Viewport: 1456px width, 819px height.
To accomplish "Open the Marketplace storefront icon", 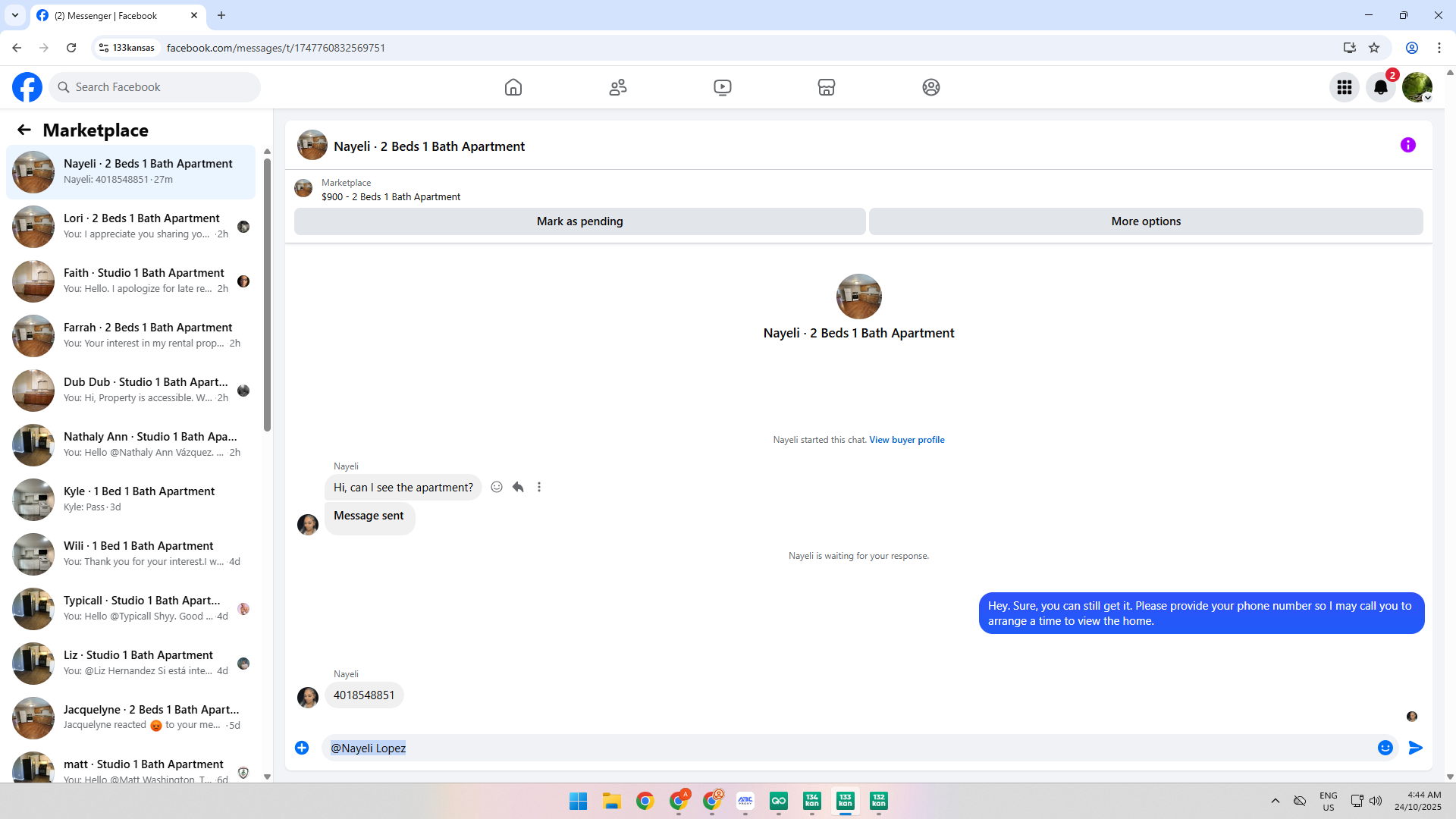I will click(x=827, y=87).
